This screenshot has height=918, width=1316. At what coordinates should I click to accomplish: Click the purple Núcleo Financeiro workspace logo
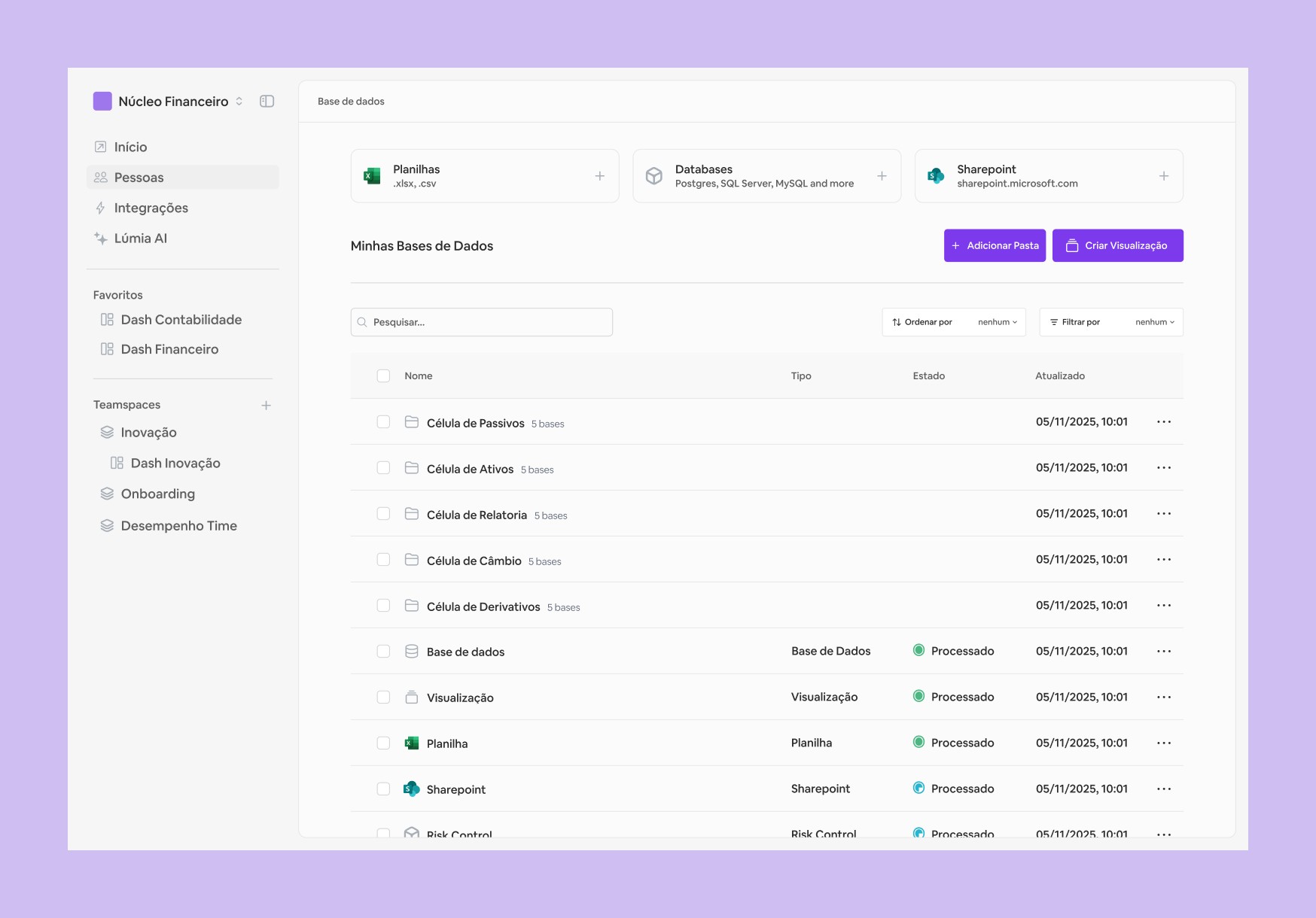click(x=102, y=101)
